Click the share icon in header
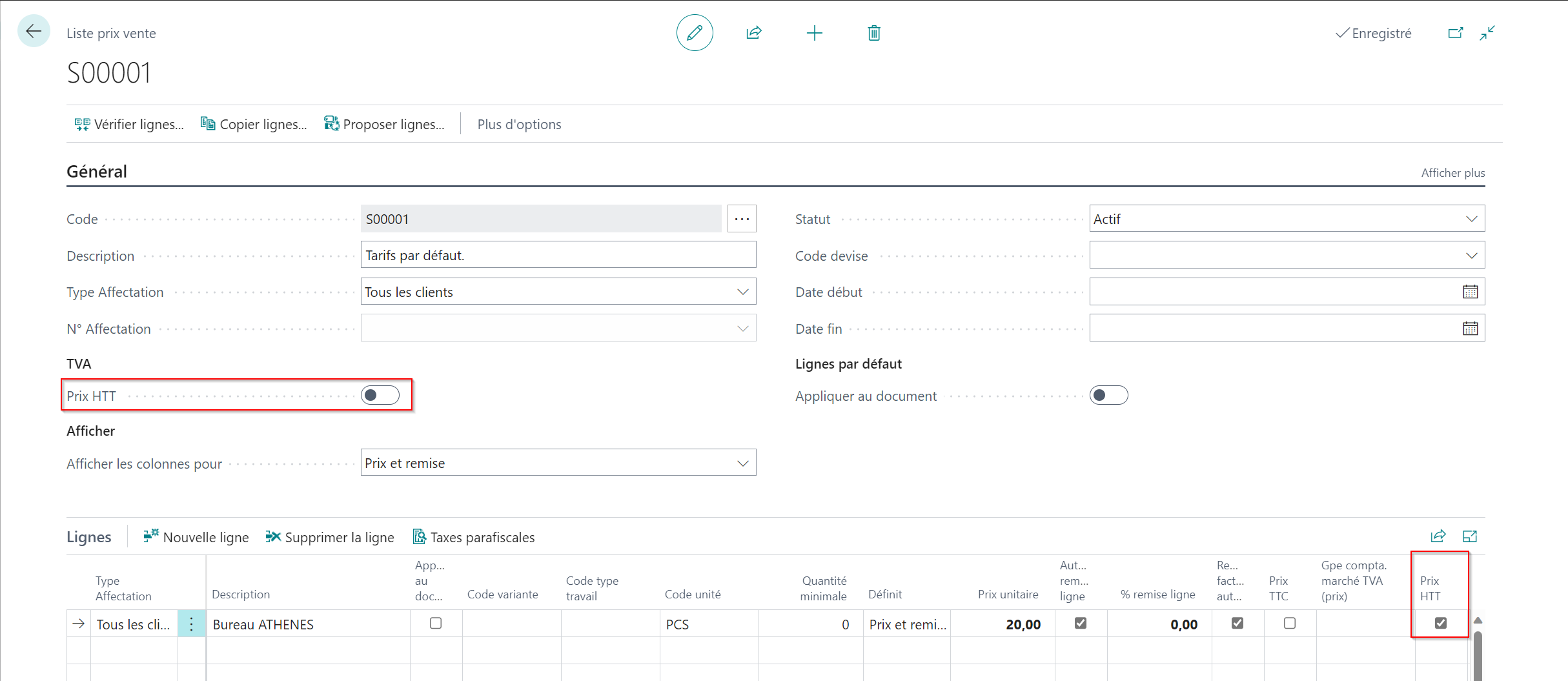Screen dimensions: 1568x681 [754, 33]
